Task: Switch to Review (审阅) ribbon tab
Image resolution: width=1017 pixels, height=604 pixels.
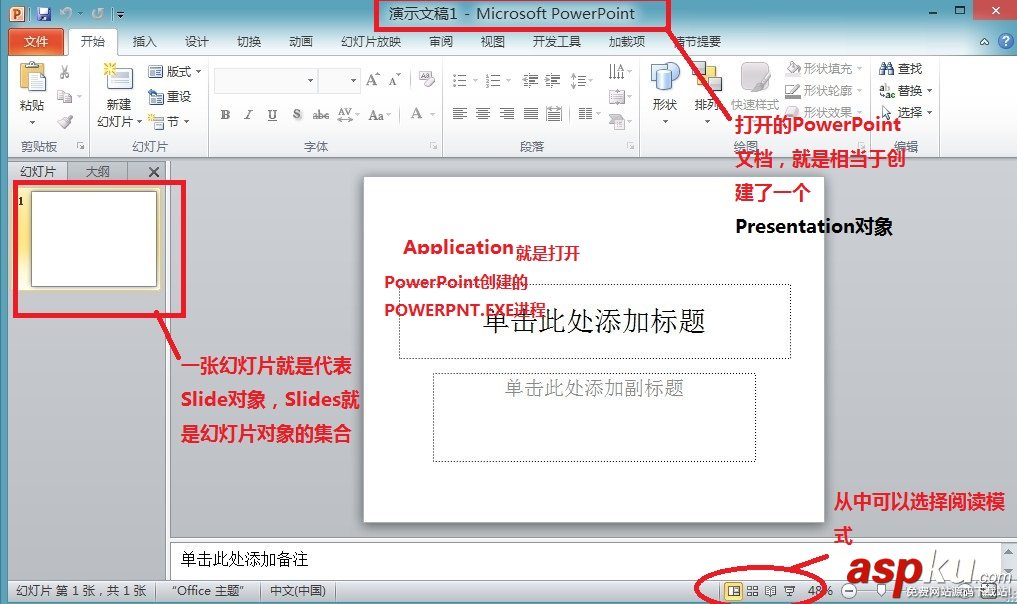Action: click(440, 42)
